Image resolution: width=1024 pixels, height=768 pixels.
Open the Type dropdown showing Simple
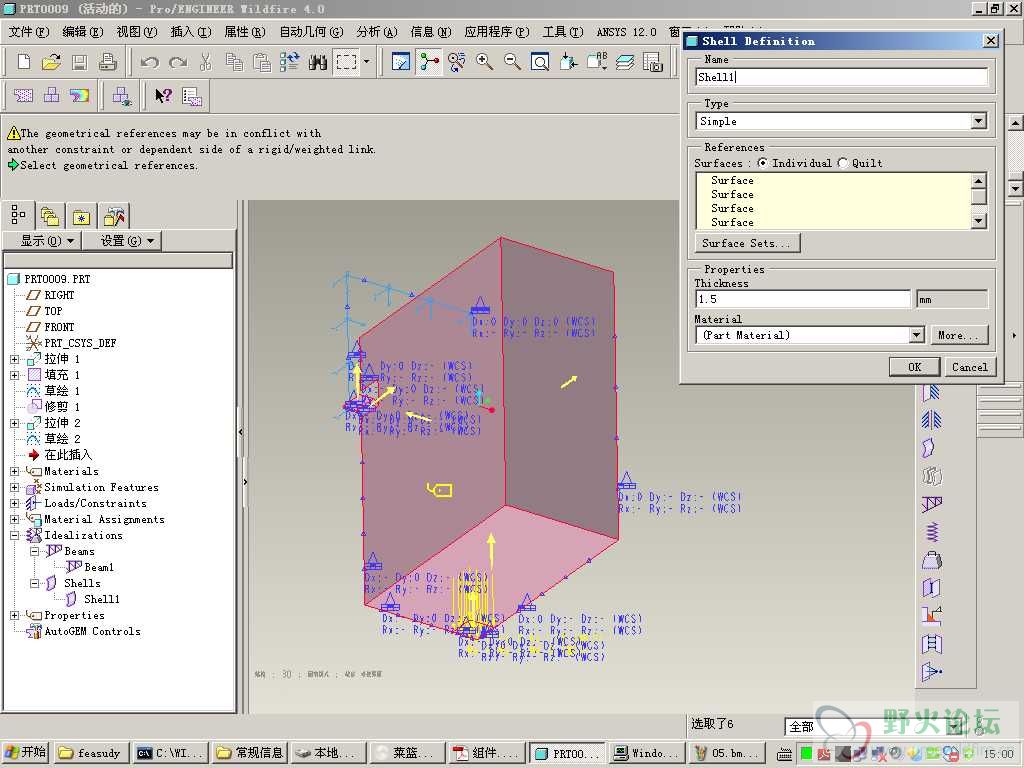click(978, 121)
